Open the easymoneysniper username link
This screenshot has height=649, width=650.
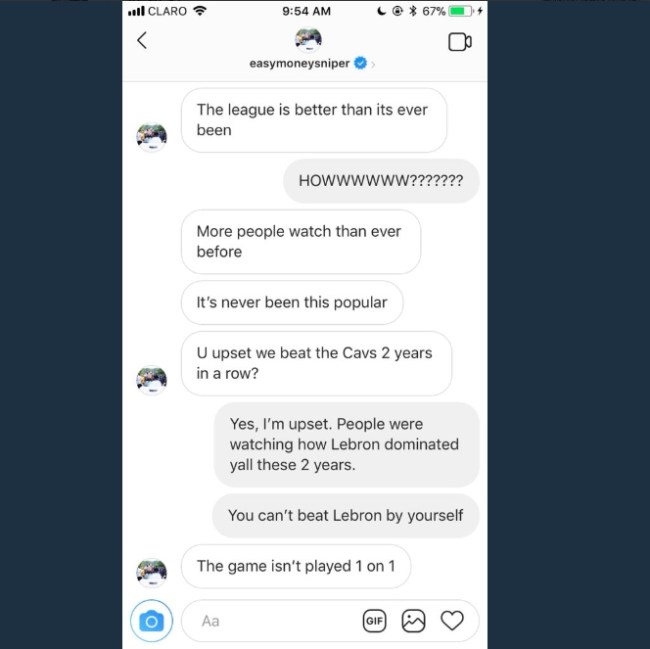(x=299, y=63)
